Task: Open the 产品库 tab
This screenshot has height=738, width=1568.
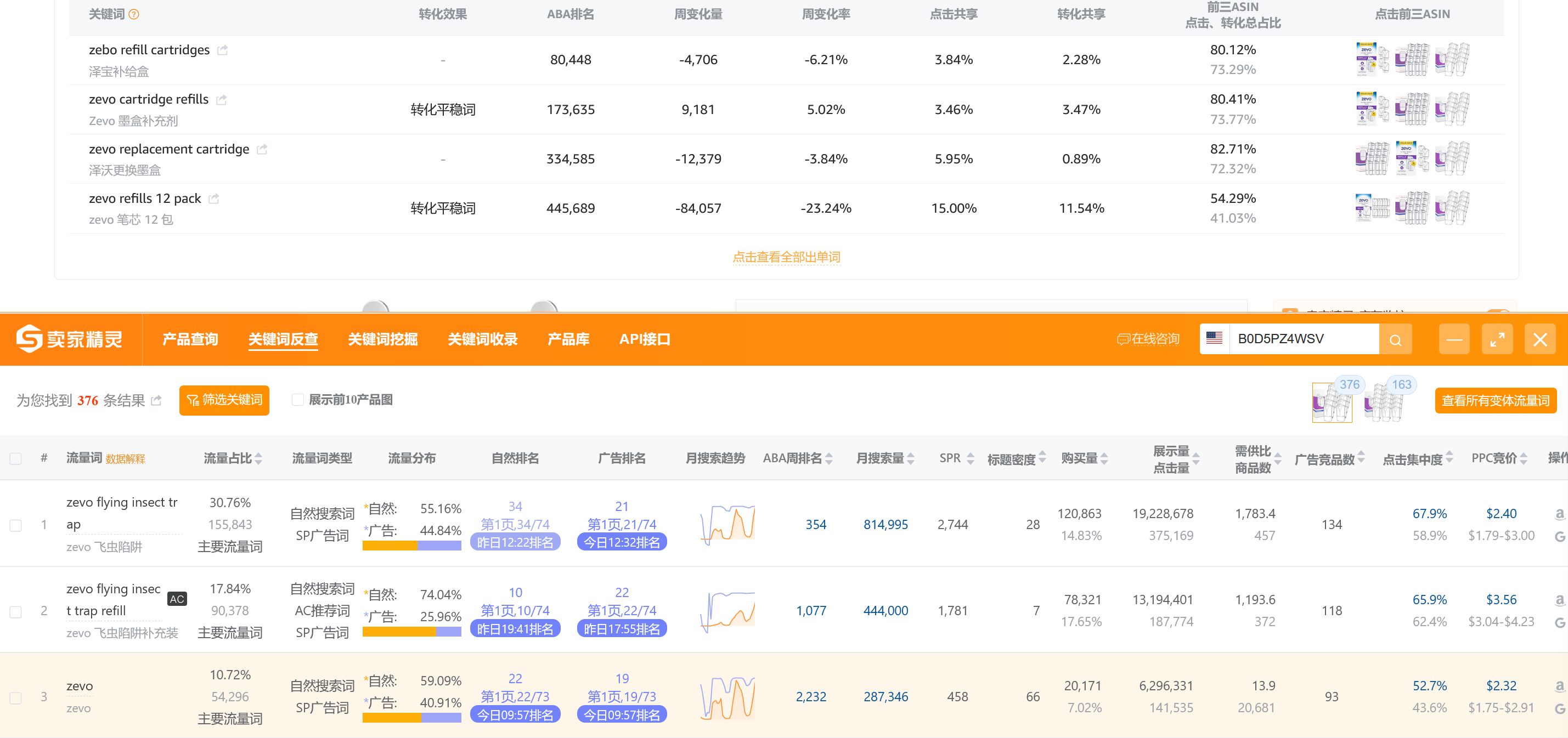Action: [568, 339]
